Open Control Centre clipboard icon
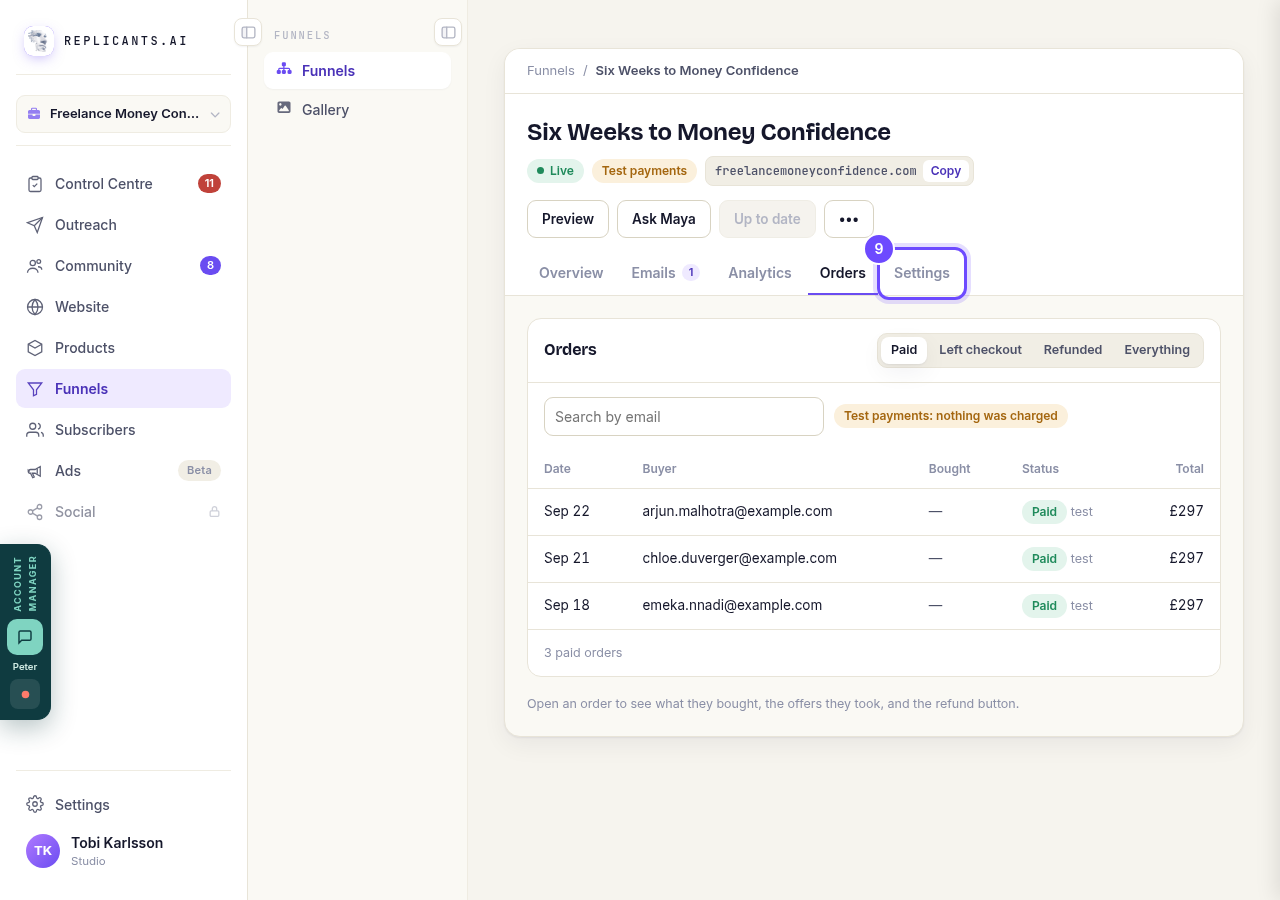 pyautogui.click(x=35, y=184)
